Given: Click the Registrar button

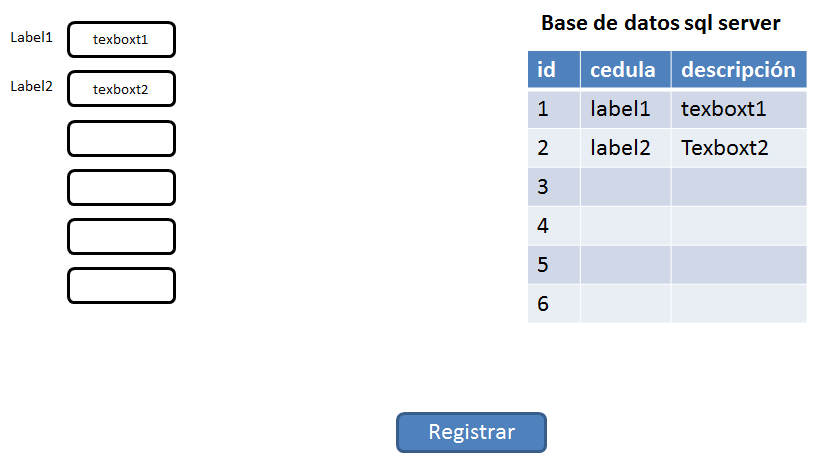Looking at the screenshot, I should click(x=471, y=432).
